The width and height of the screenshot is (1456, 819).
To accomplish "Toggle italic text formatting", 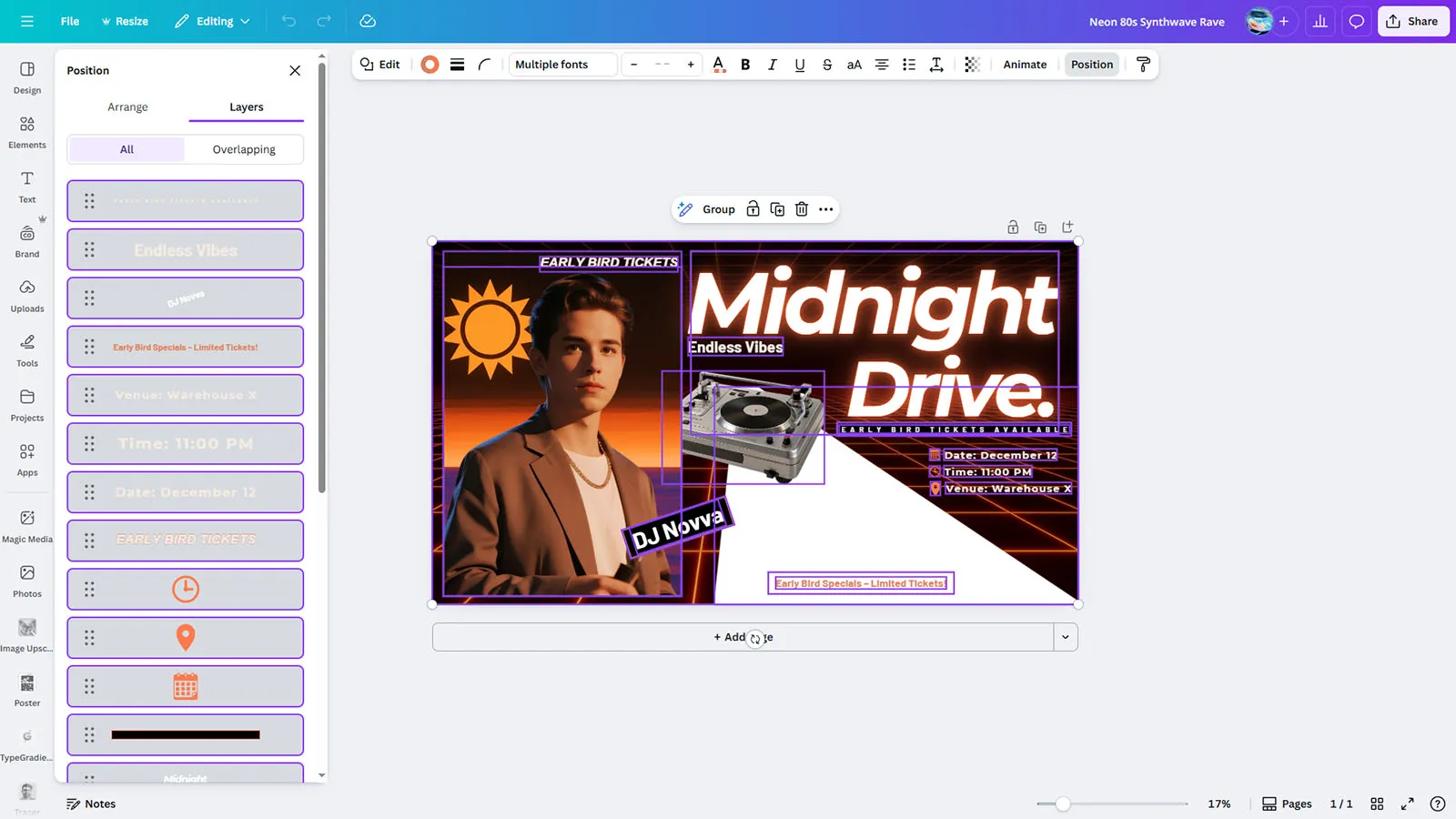I will coord(773,65).
